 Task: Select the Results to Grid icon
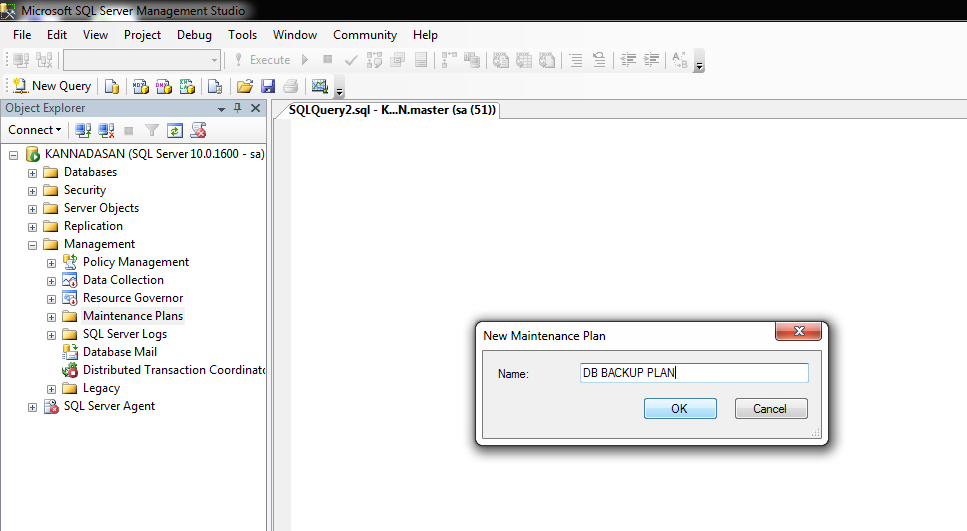point(524,60)
